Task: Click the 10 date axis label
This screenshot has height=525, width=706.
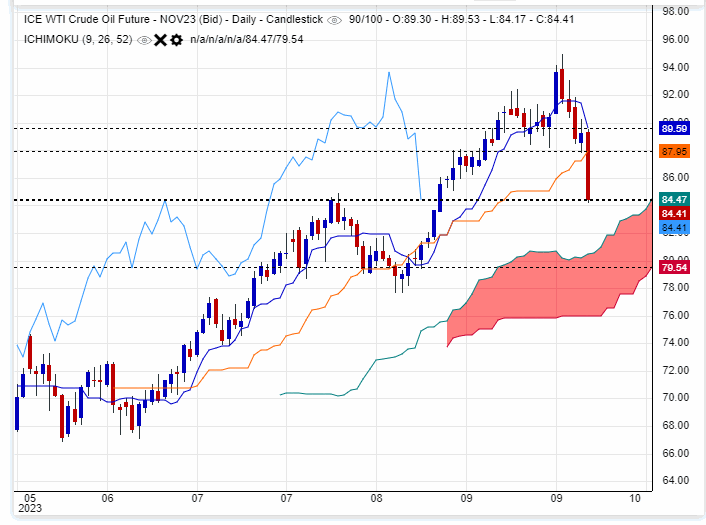Action: [635, 498]
